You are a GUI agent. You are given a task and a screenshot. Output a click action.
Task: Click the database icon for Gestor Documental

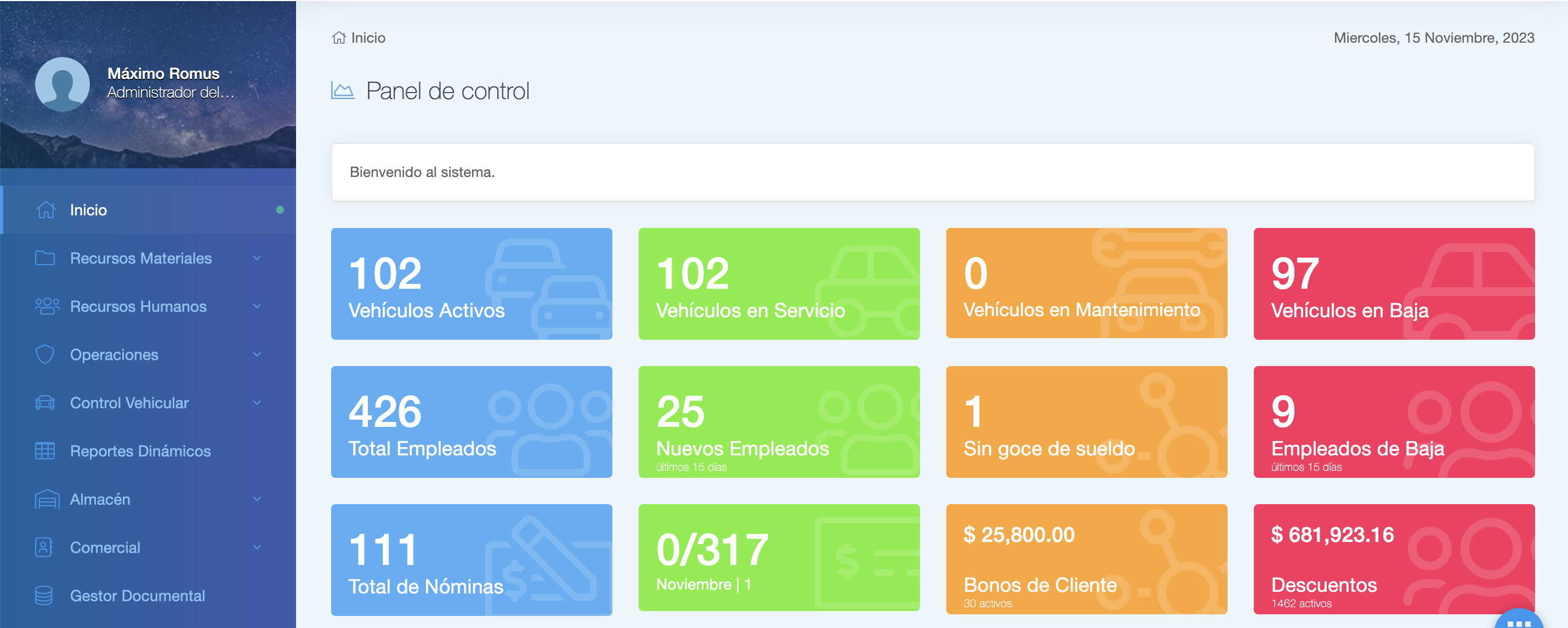click(x=44, y=596)
